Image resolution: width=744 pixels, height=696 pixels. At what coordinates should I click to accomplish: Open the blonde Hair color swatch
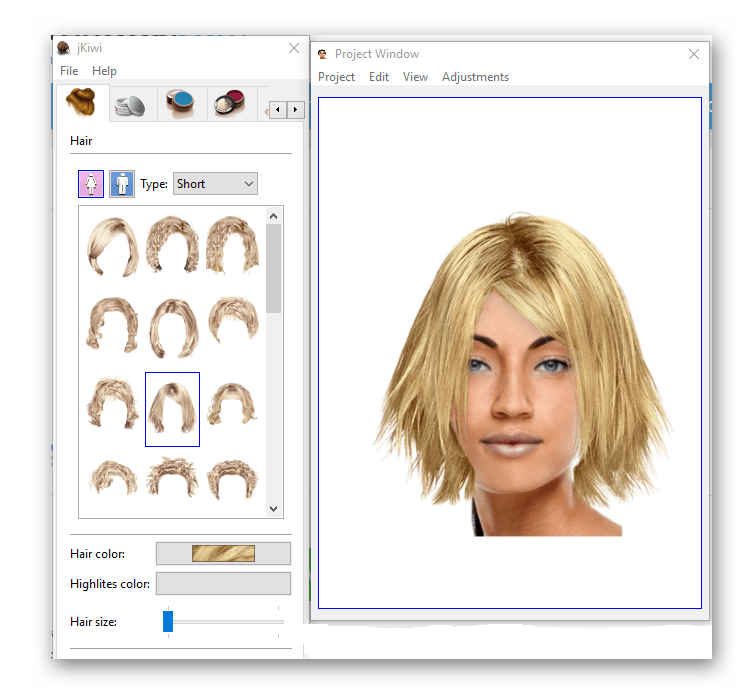[x=223, y=553]
